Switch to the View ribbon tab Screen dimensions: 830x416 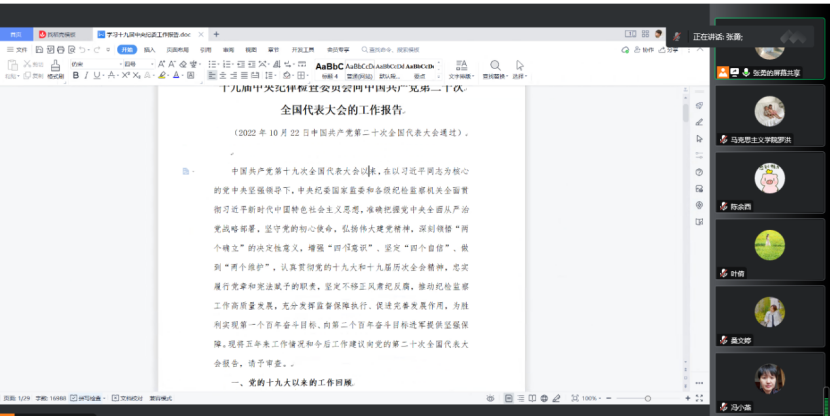coord(251,50)
